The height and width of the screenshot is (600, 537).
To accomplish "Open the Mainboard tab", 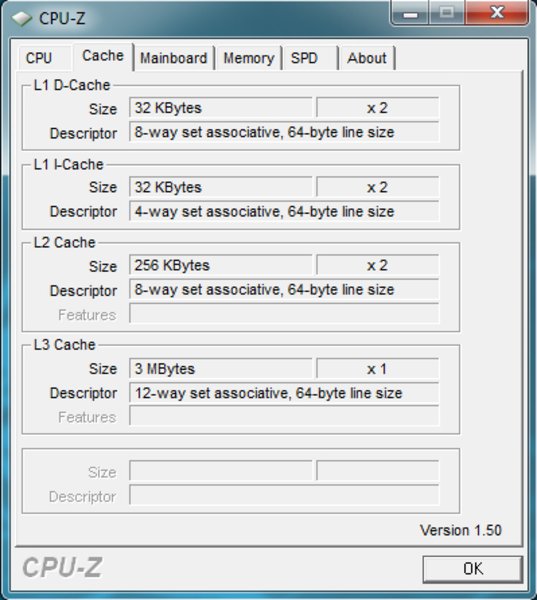I will 174,58.
